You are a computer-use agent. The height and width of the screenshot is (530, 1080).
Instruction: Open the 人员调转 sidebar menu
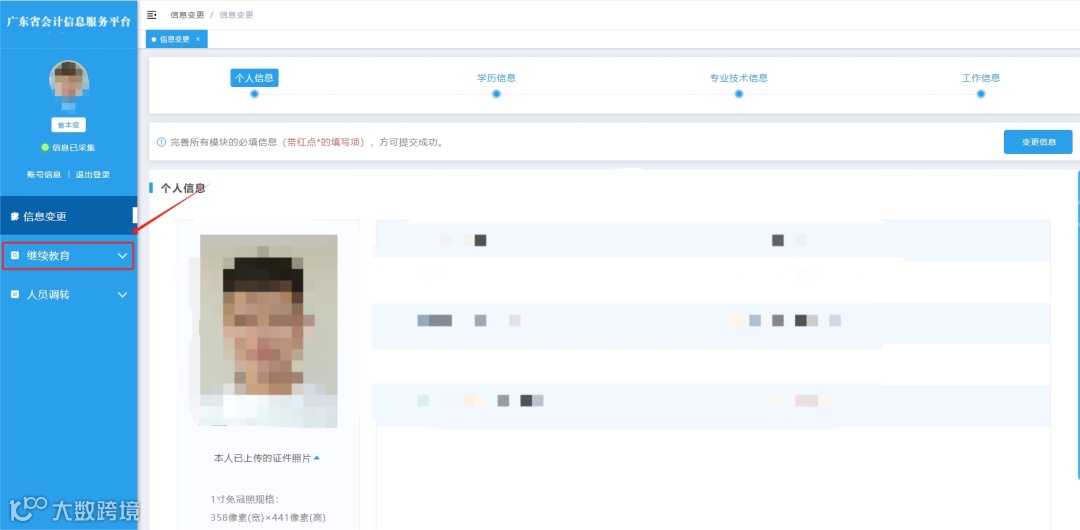point(68,295)
